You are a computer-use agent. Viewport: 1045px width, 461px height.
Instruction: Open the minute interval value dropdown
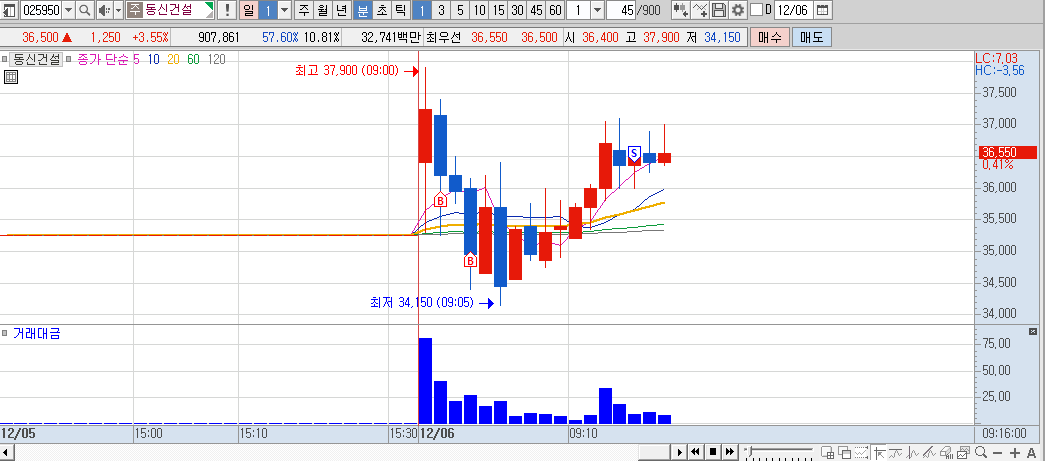[x=596, y=9]
